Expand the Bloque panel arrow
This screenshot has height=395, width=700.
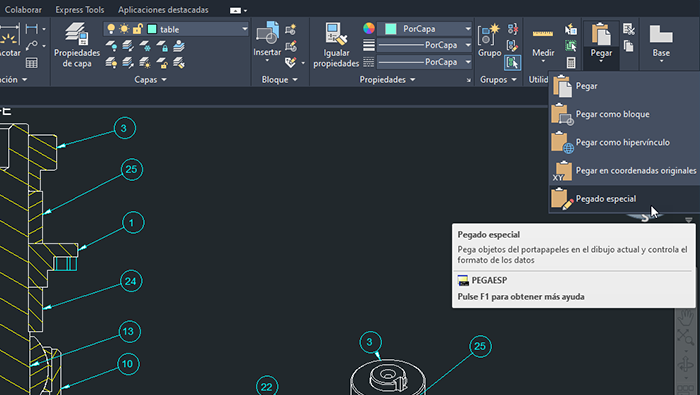coord(295,79)
